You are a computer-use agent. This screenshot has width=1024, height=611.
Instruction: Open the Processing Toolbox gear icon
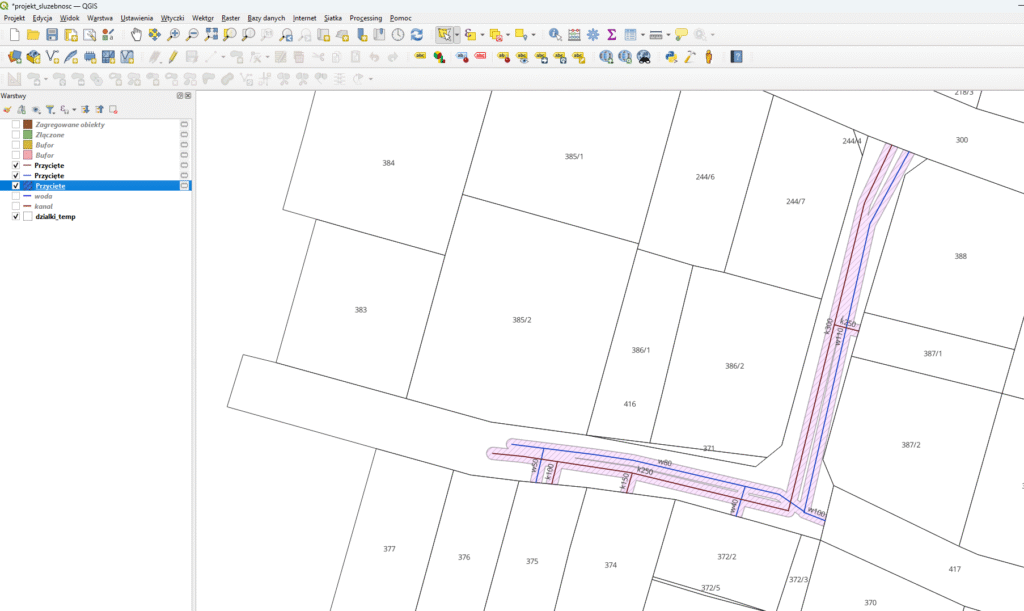[592, 35]
